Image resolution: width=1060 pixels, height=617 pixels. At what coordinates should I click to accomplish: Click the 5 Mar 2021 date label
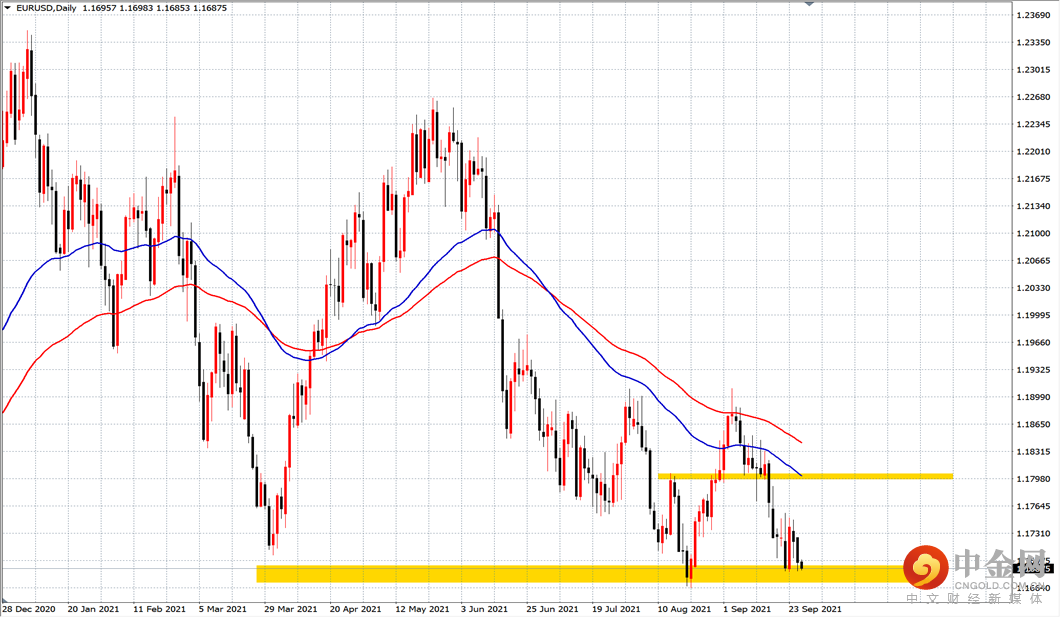pyautogui.click(x=222, y=609)
